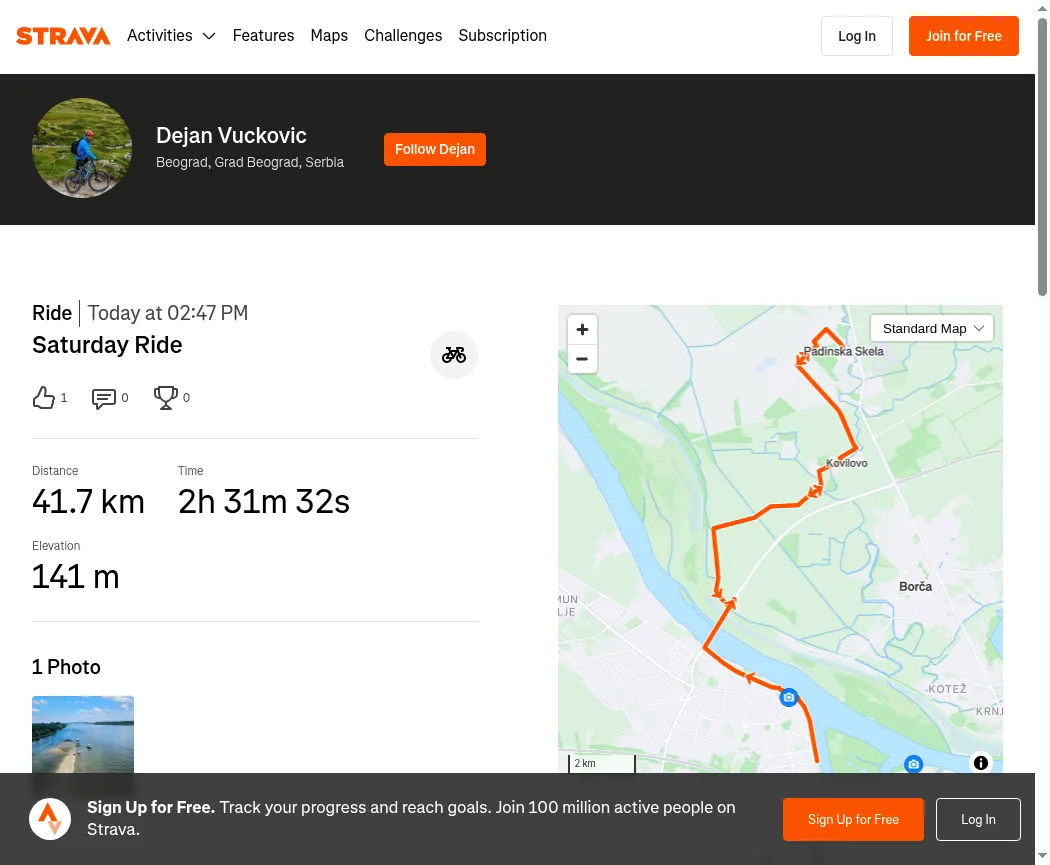
Task: Expand the Activities dropdown menu
Action: click(x=171, y=35)
